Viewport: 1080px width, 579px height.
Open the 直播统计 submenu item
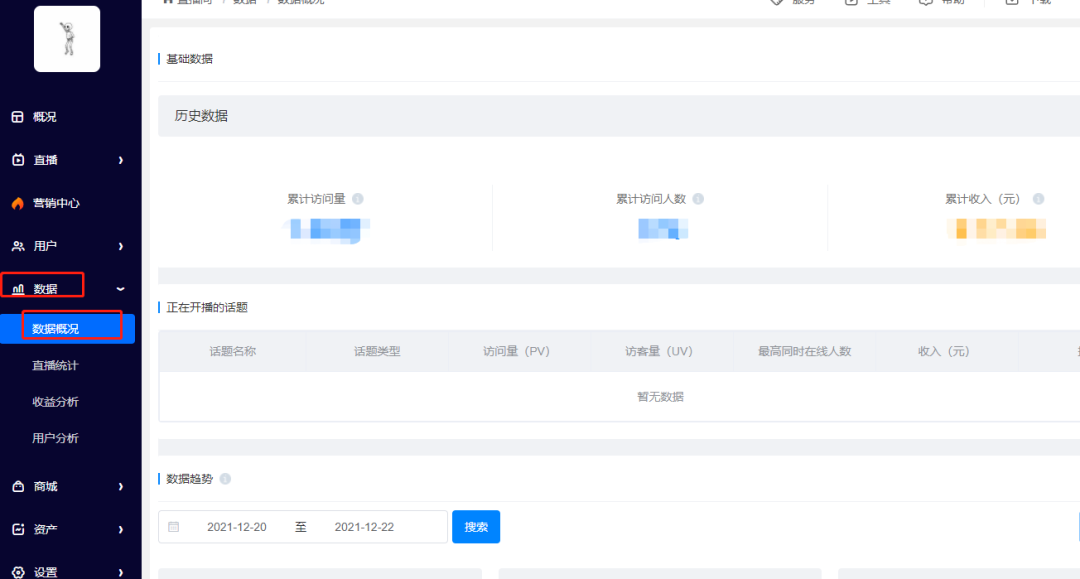55,366
